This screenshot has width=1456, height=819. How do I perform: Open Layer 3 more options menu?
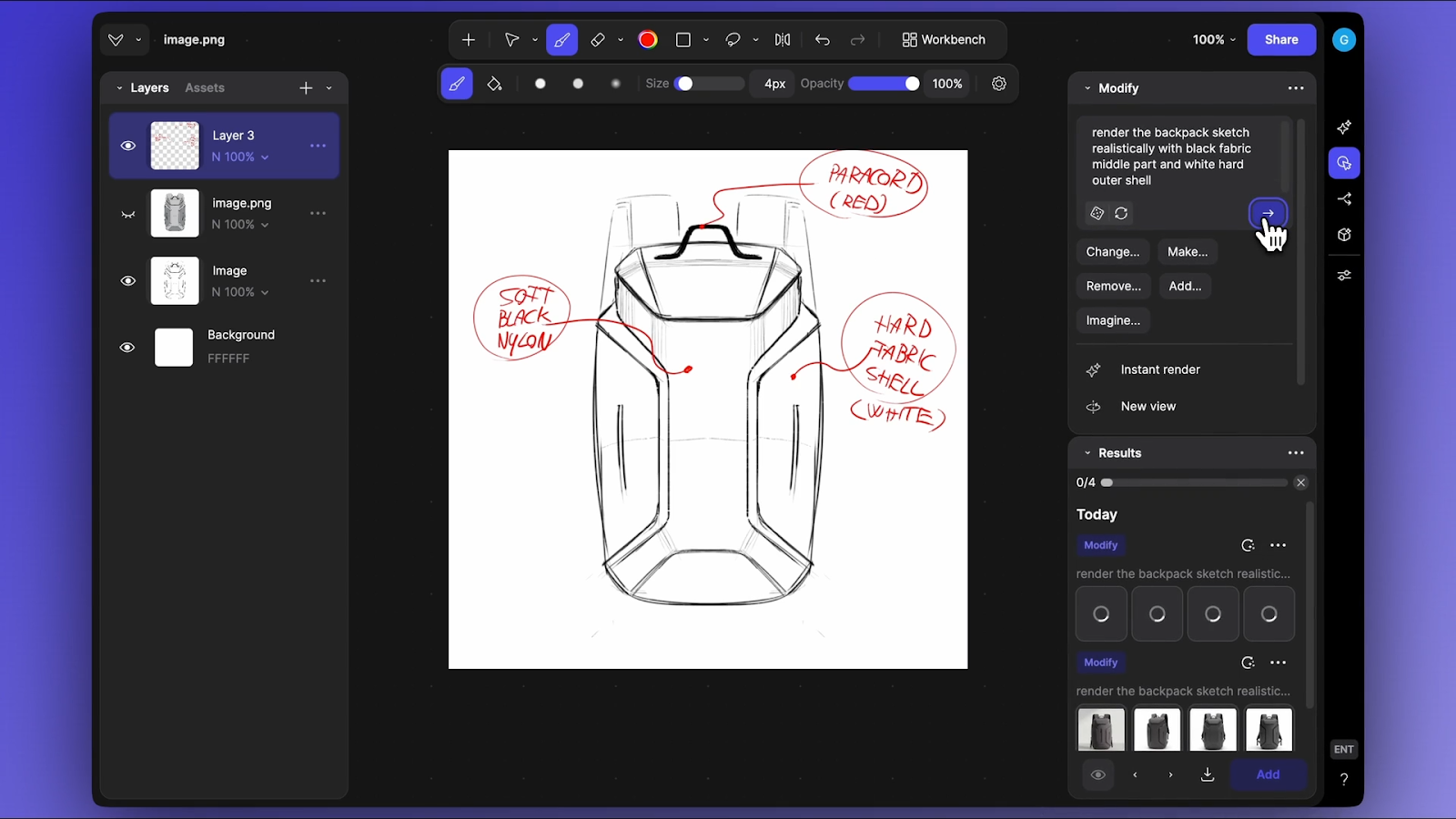pos(318,146)
